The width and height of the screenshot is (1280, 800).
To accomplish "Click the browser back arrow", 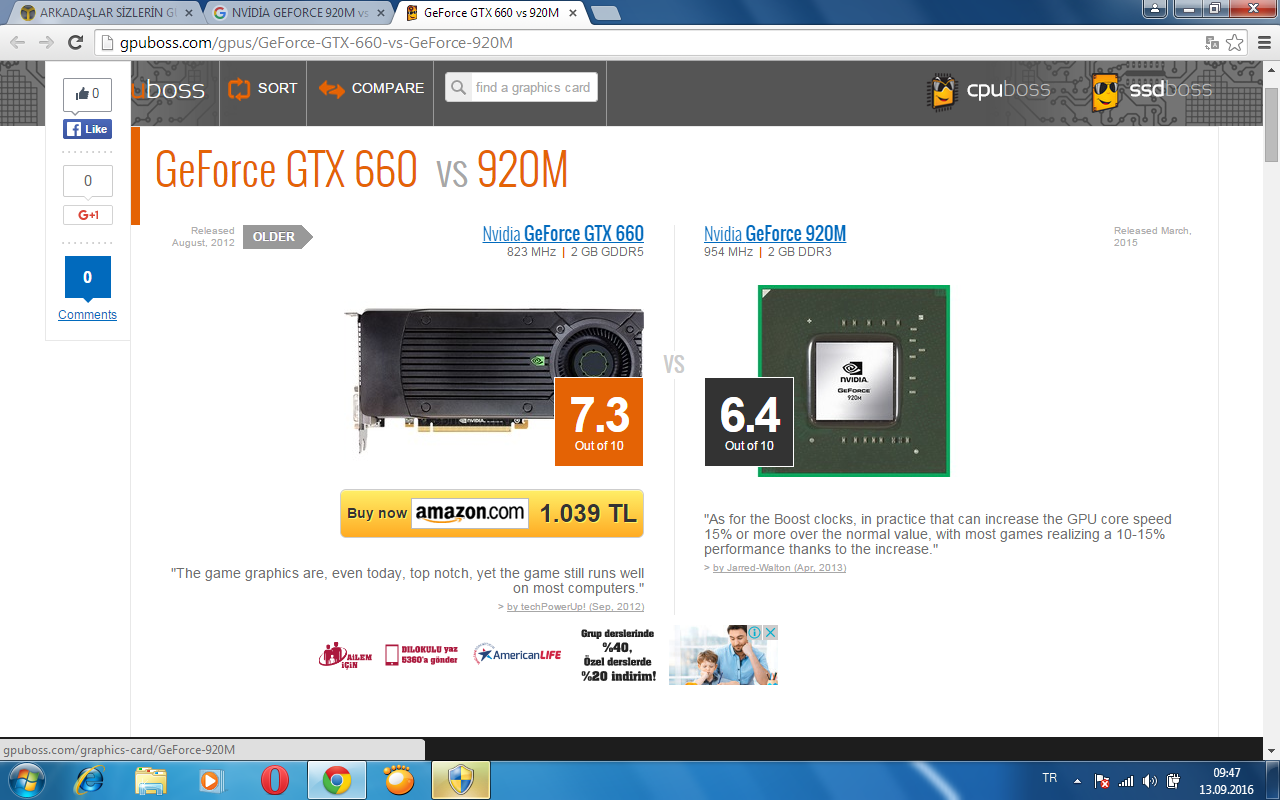I will click(17, 42).
